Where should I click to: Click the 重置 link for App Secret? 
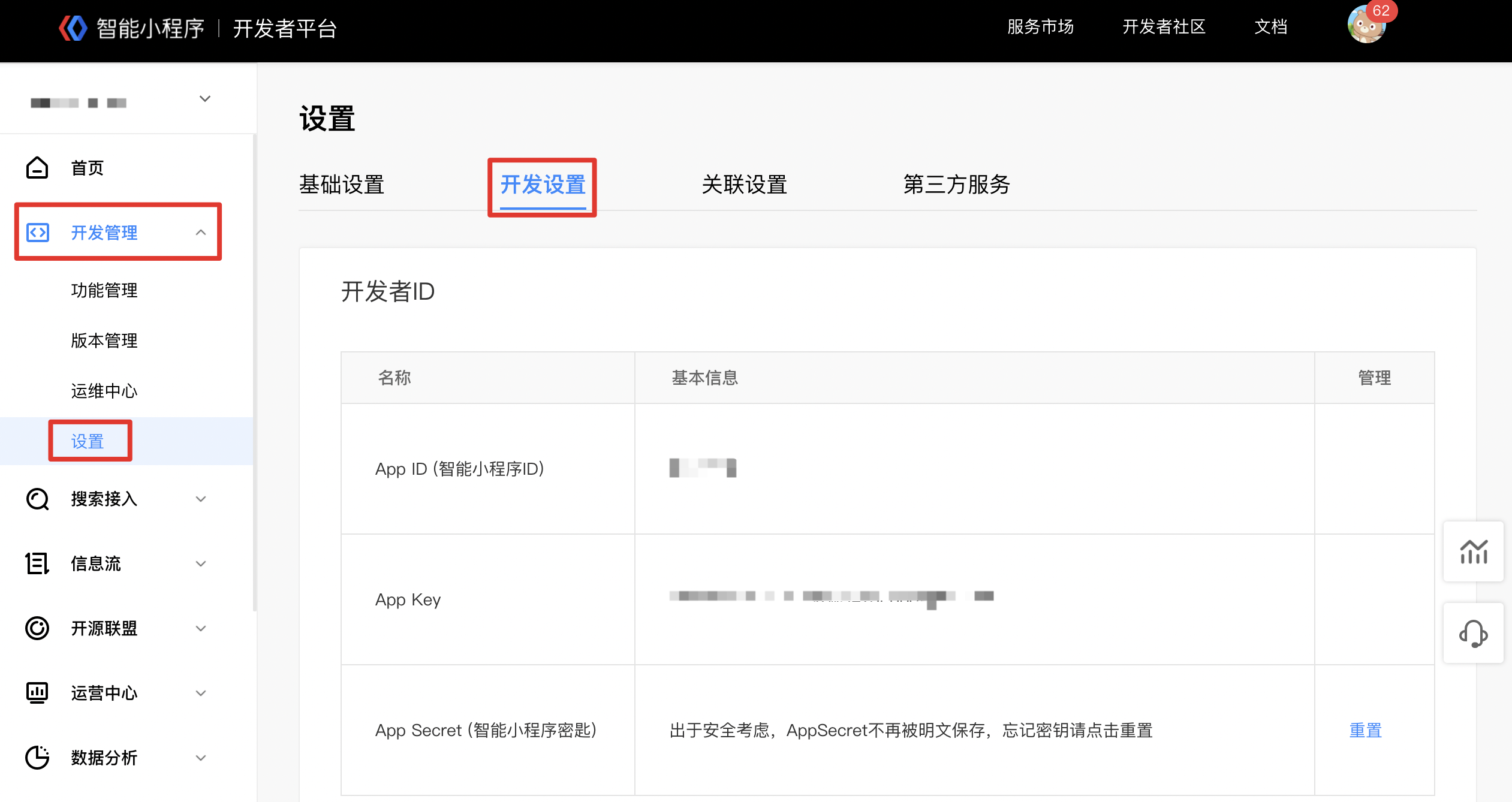[1365, 730]
